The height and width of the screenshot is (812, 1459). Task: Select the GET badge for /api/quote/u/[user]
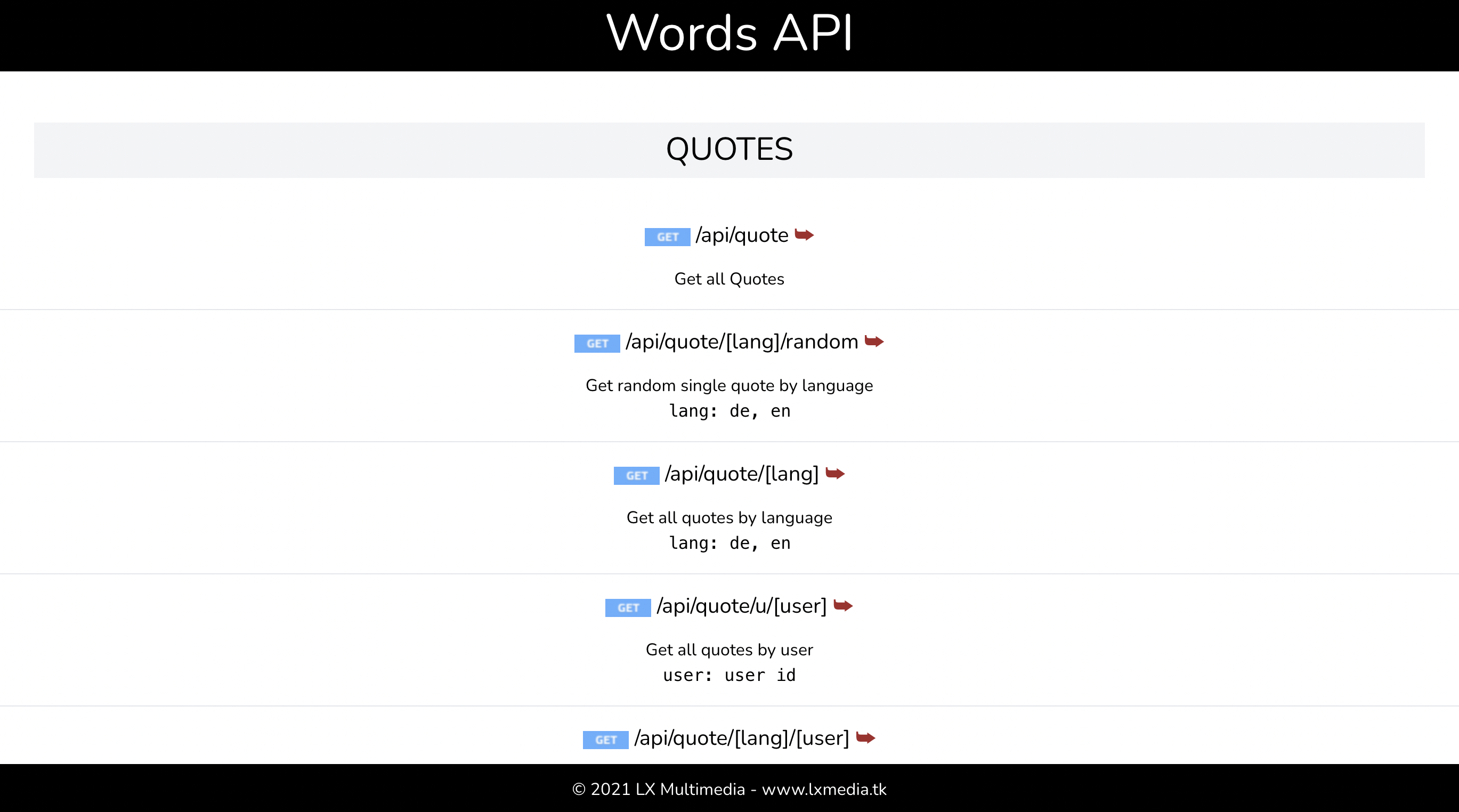(628, 607)
